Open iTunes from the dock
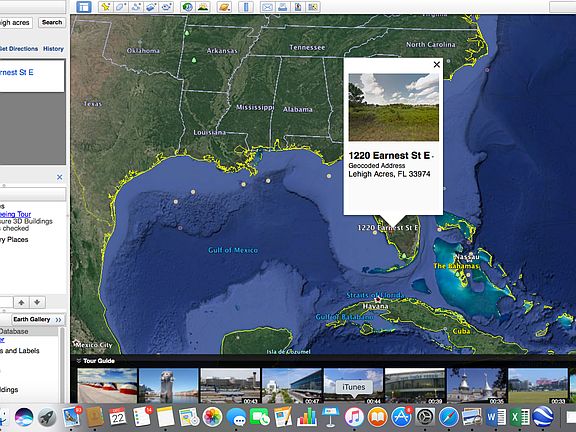 354,417
